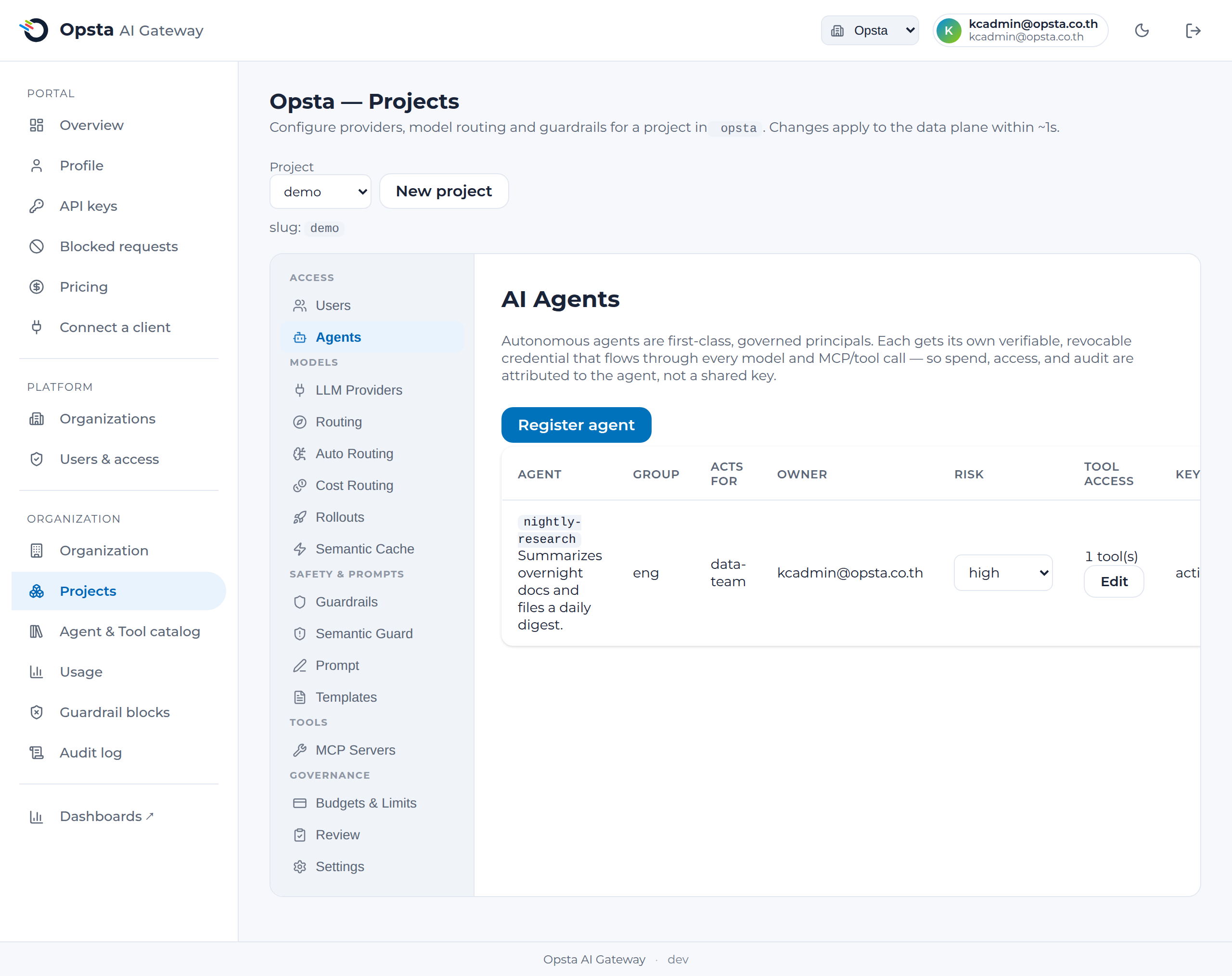The height and width of the screenshot is (976, 1232).
Task: Click the Usage bar chart icon
Action: click(37, 672)
